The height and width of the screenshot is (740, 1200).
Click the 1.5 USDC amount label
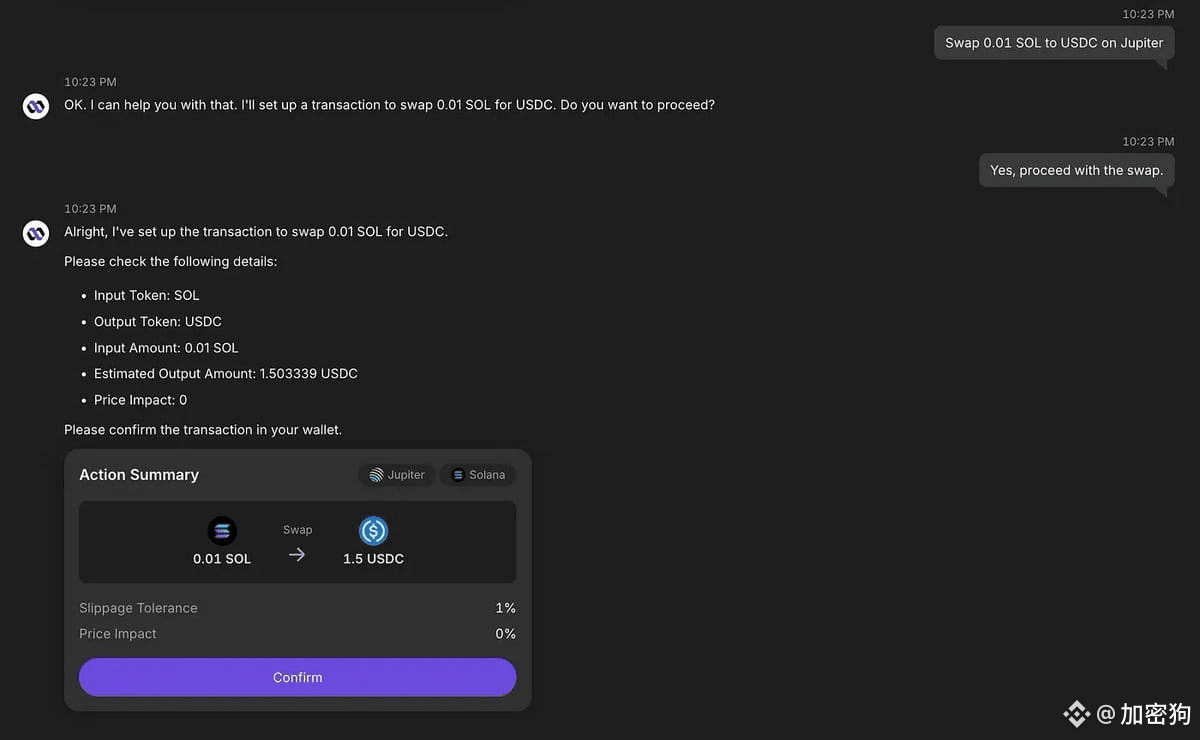pos(373,559)
